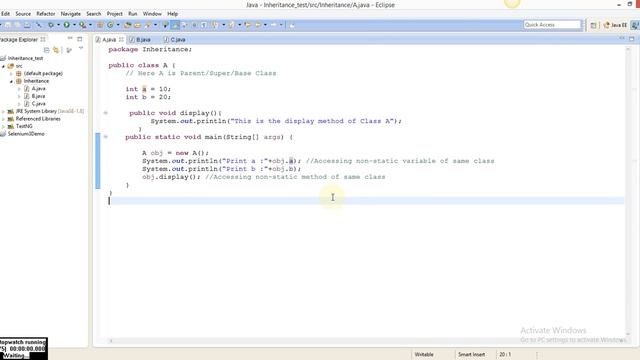Click Writable in status bar
This screenshot has width=640, height=360.
coord(424,355)
